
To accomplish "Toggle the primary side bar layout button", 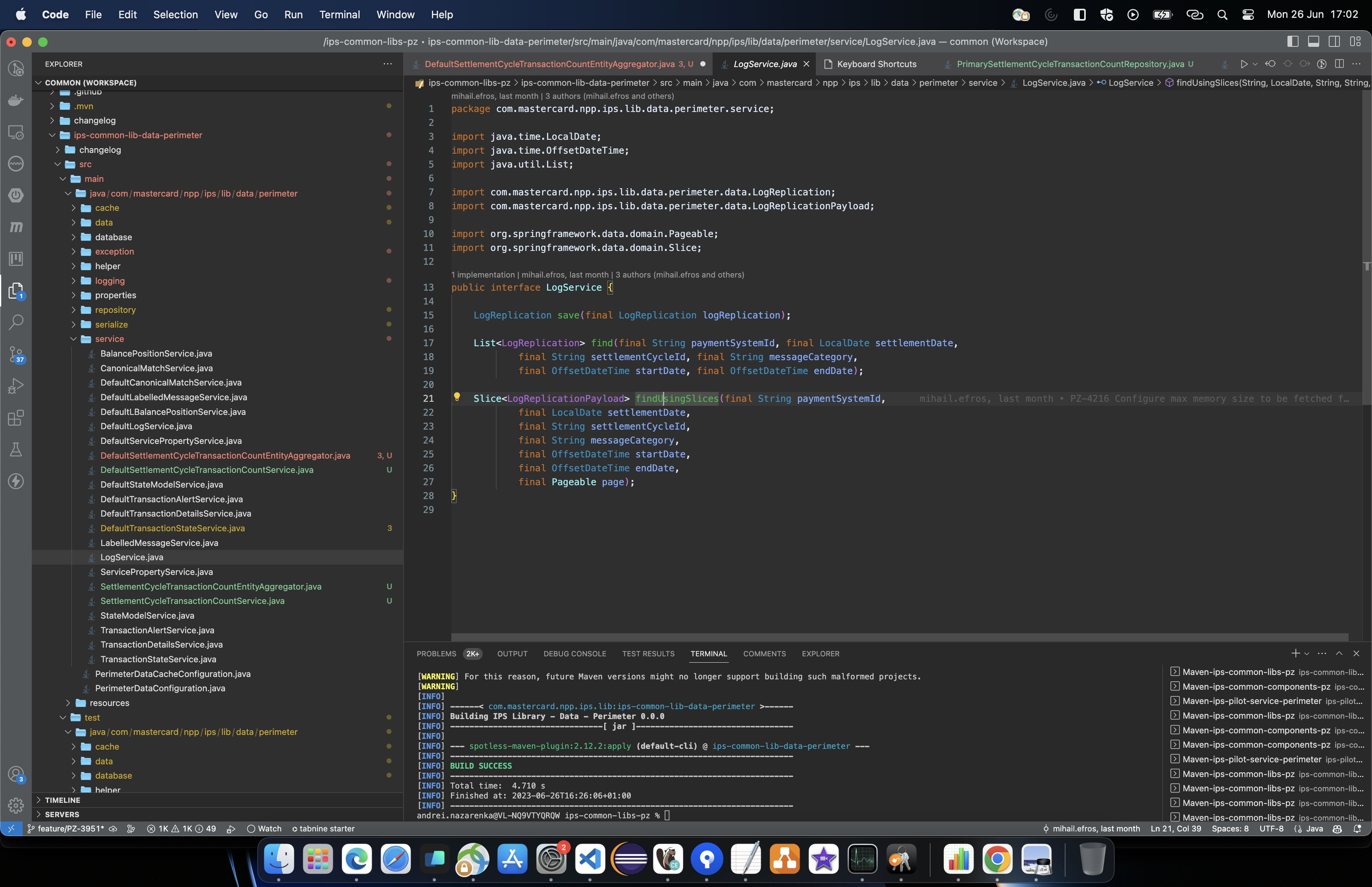I will point(1293,41).
